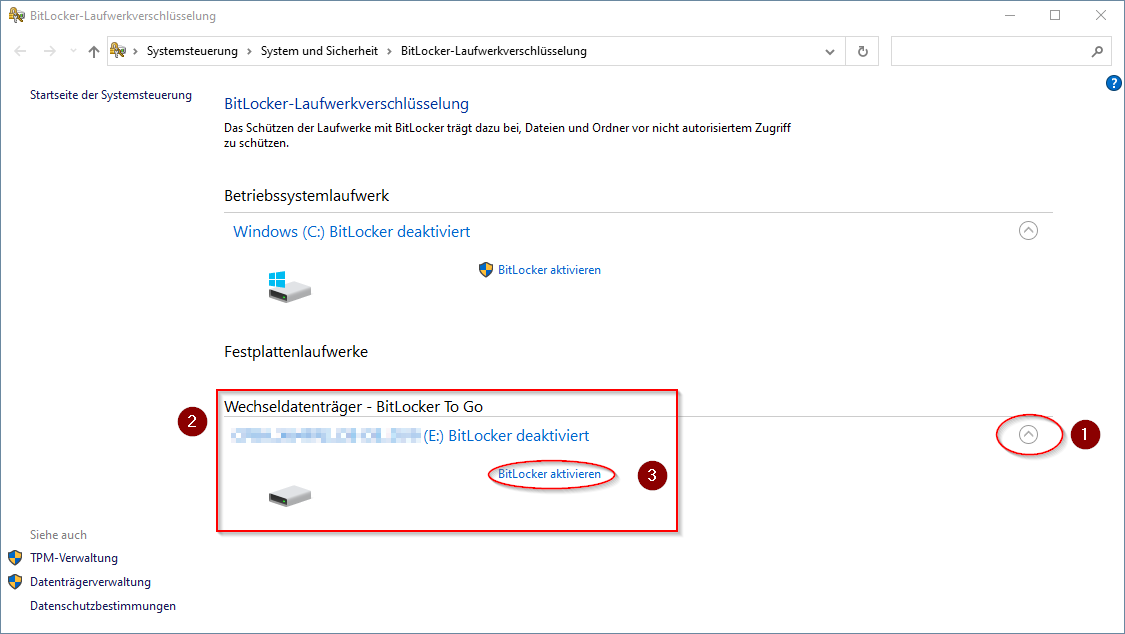The height and width of the screenshot is (634, 1125).
Task: Click the search magnifier icon
Action: [x=1097, y=51]
